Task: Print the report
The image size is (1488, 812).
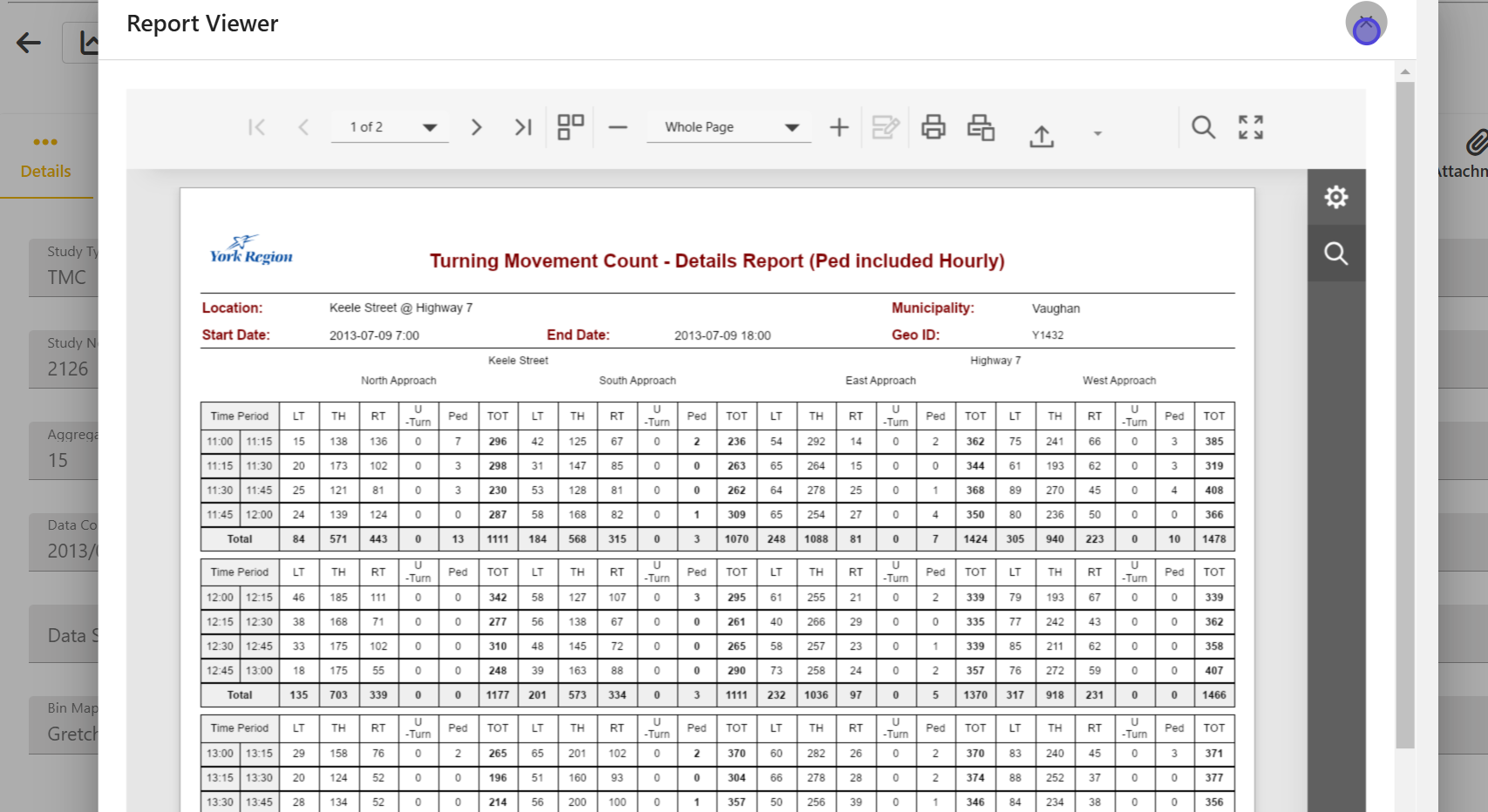Action: point(933,127)
